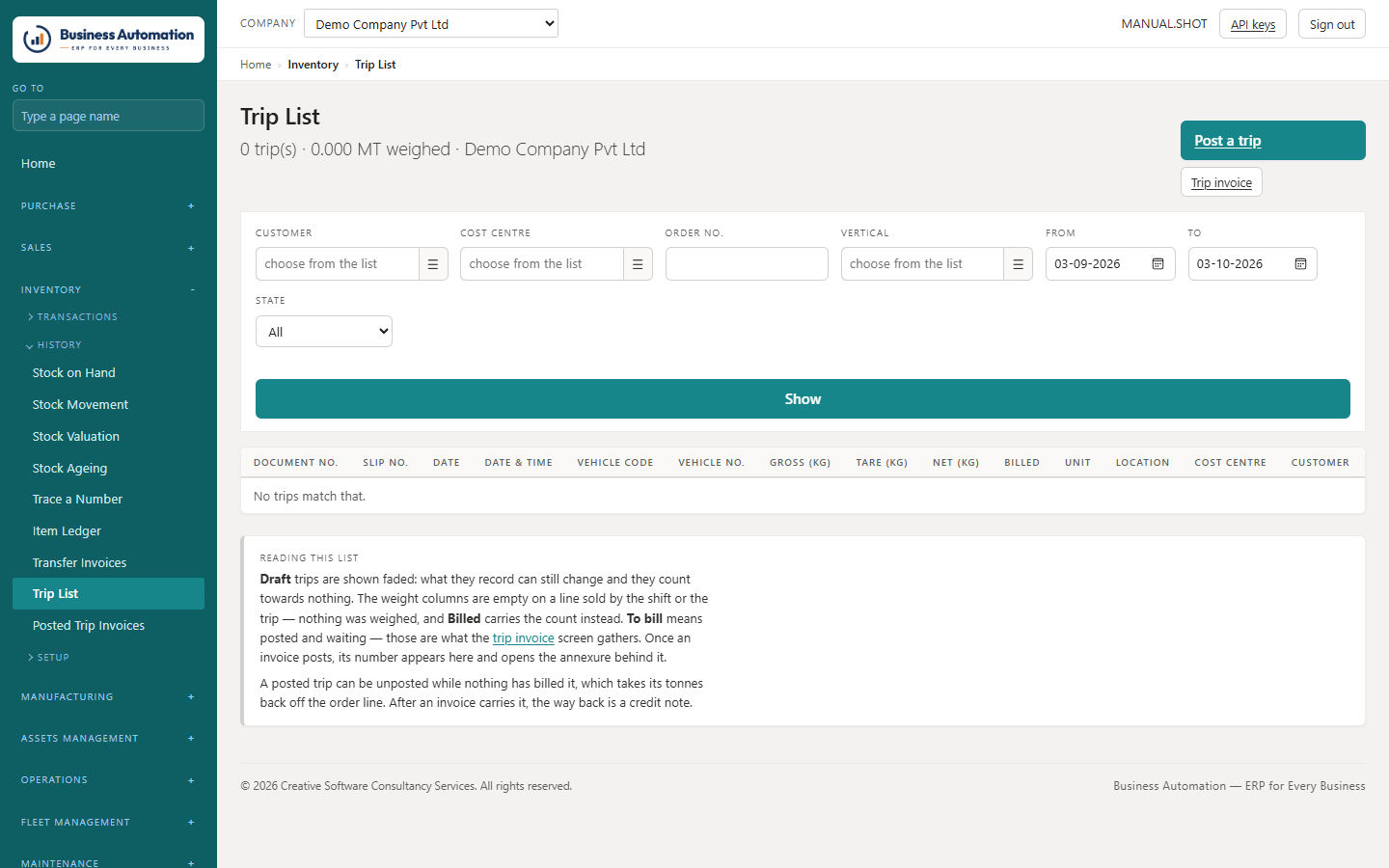
Task: Go to Home in the sidebar
Action: [108, 164]
